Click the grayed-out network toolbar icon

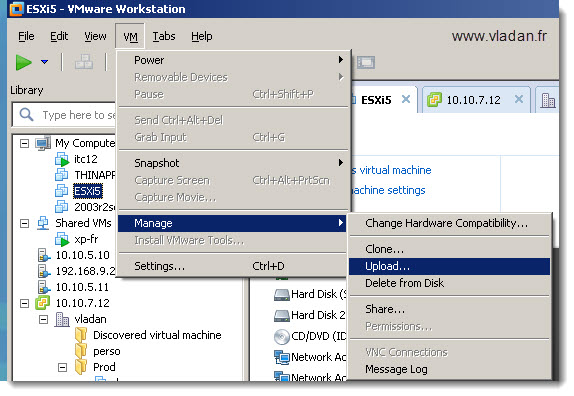(84, 62)
